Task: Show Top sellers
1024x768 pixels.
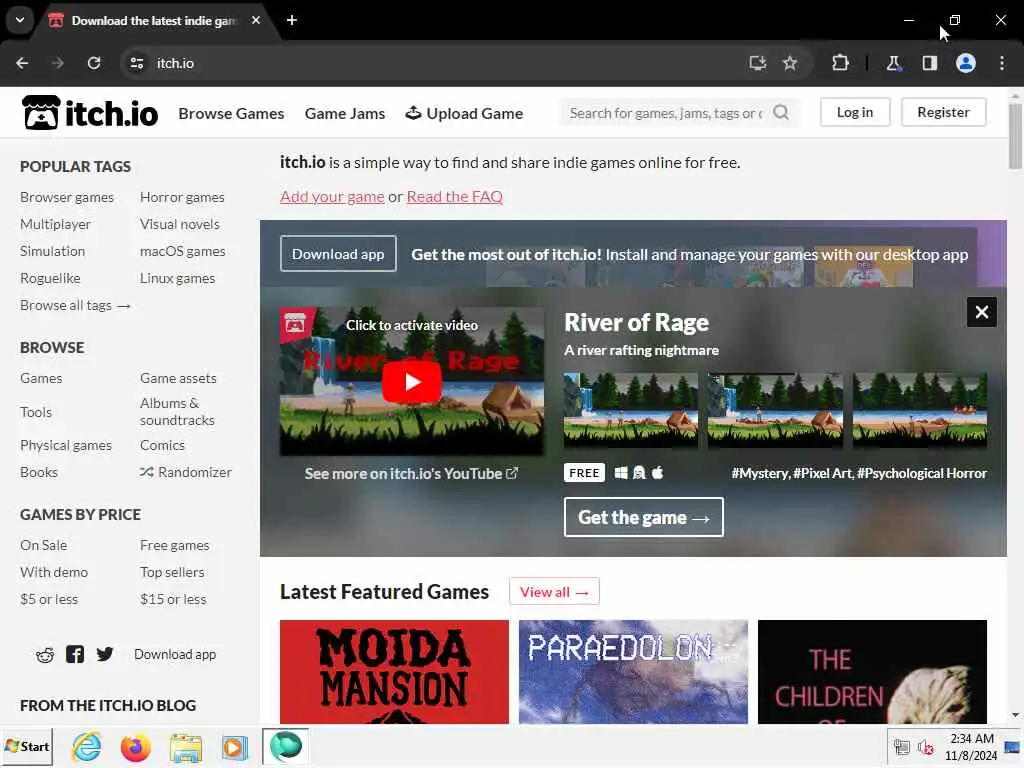Action: pyautogui.click(x=172, y=572)
